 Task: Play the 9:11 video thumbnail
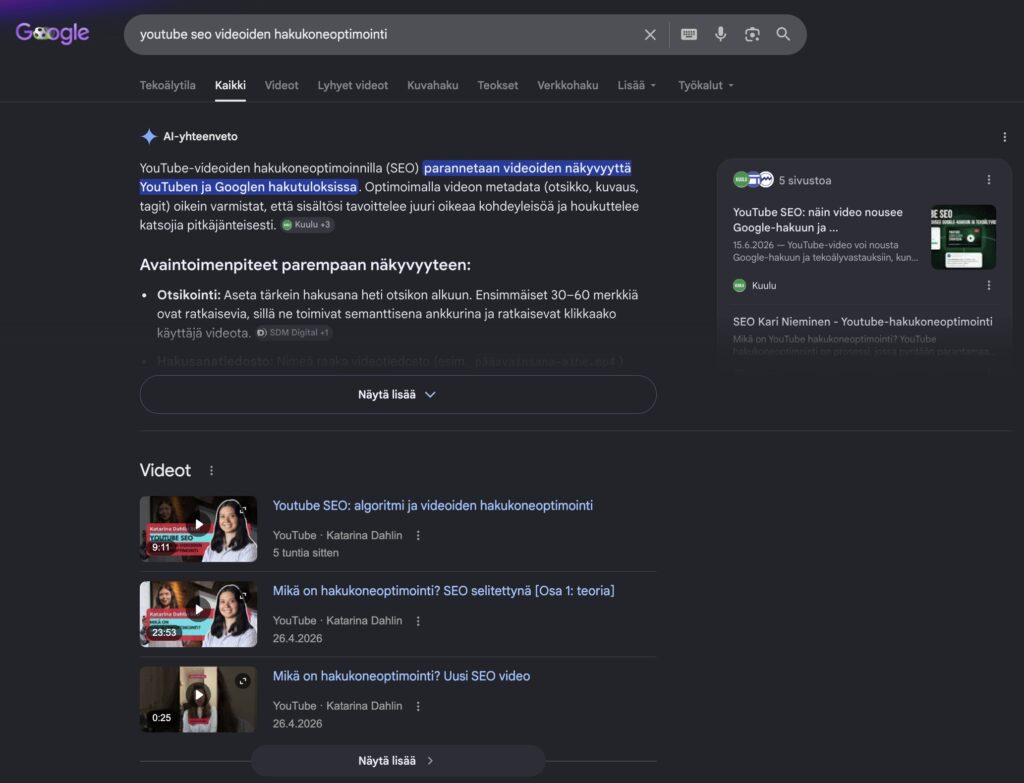(199, 529)
